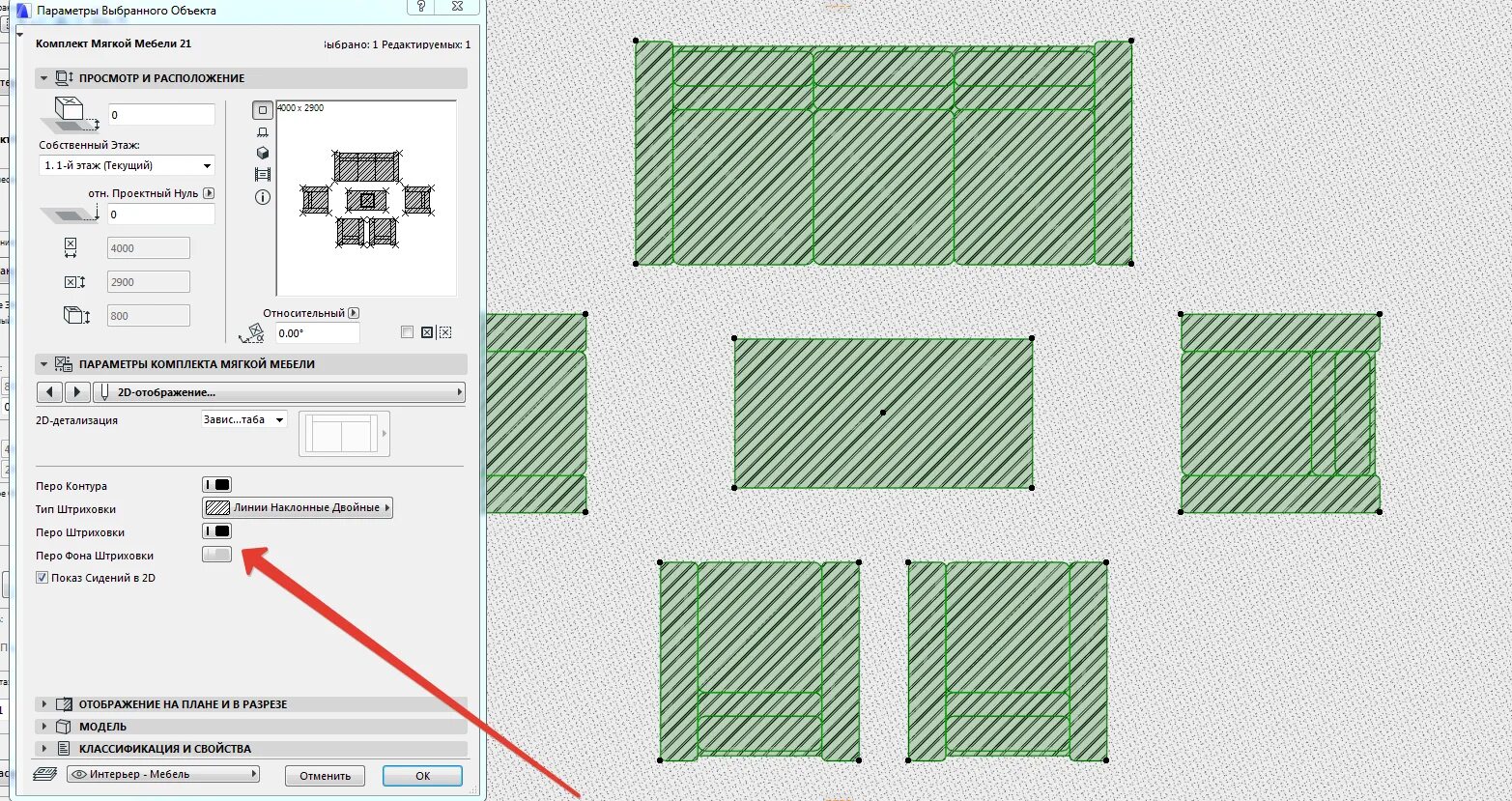The image size is (1512, 801).
Task: Click the Тип Штриховки label
Action: click(75, 509)
